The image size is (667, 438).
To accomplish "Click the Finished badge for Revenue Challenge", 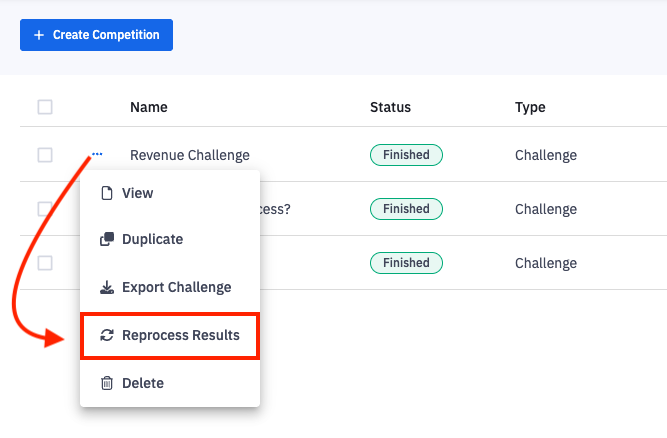I will tap(406, 155).
